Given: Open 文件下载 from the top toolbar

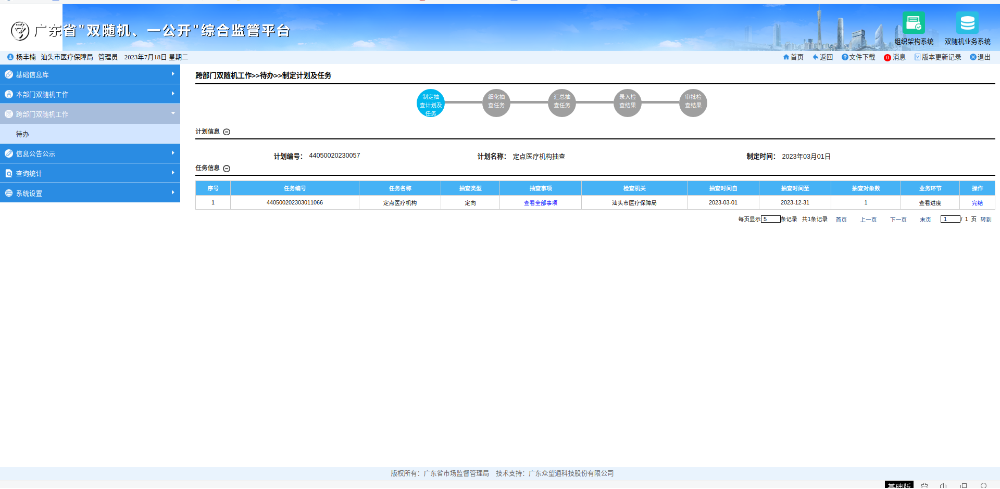Looking at the screenshot, I should pos(845,57).
